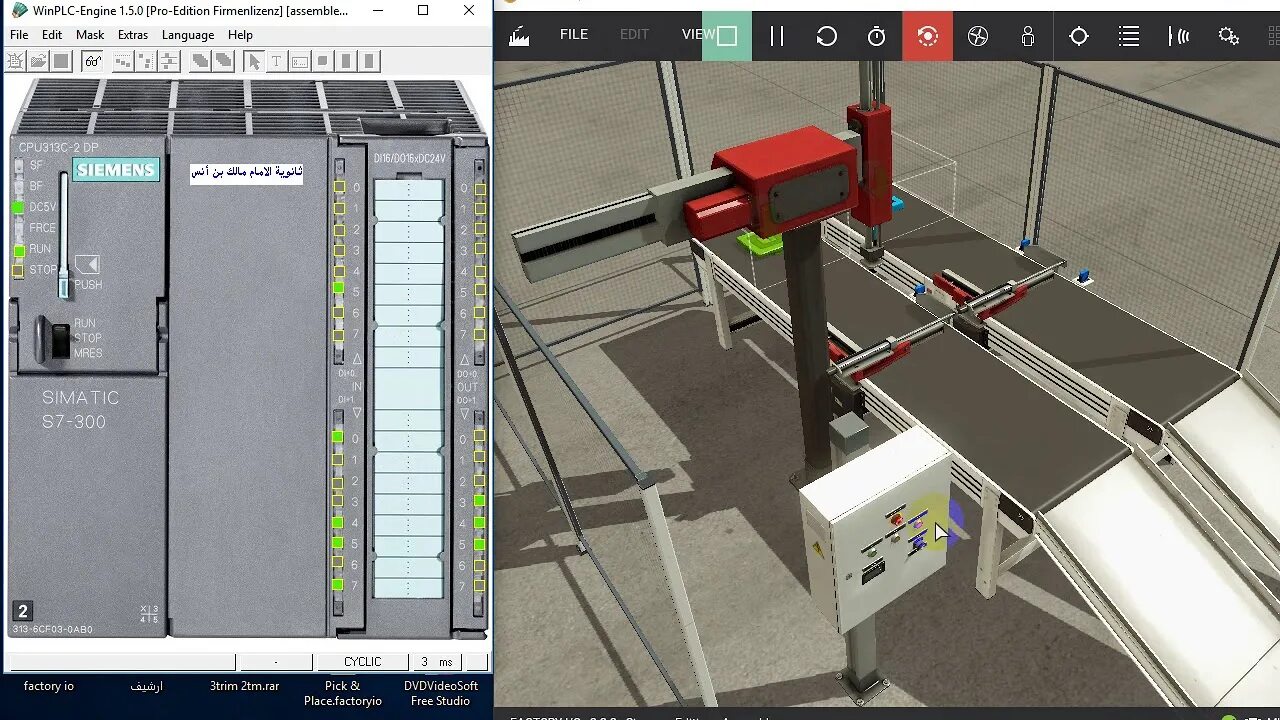Click the DC5V LED indicator on the CPU
The height and width of the screenshot is (720, 1280).
tap(18, 208)
